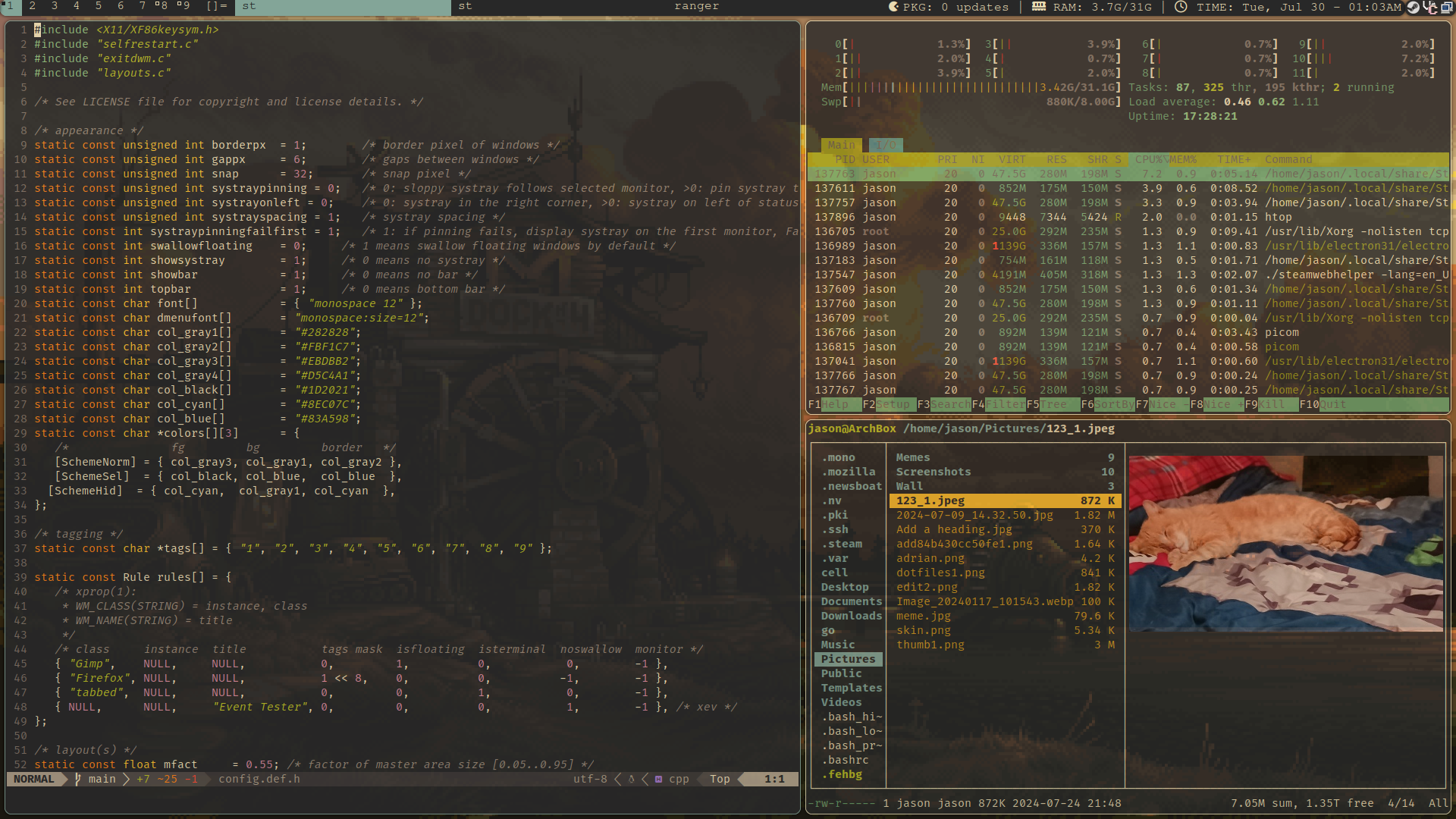Click the dual-monitor tray icon
This screenshot has width=1456, height=819.
[x=1446, y=8]
